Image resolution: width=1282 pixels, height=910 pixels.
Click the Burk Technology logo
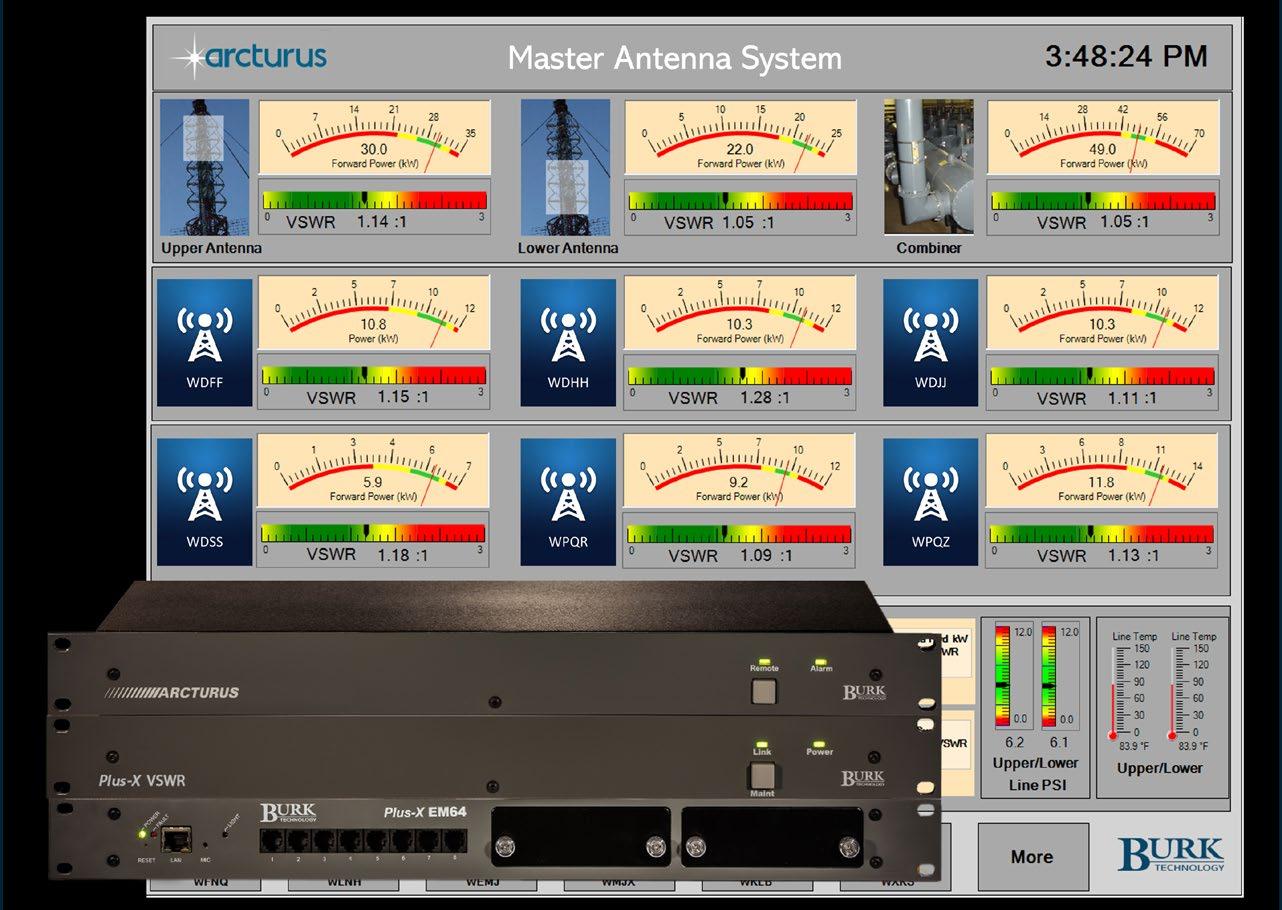tap(1171, 855)
